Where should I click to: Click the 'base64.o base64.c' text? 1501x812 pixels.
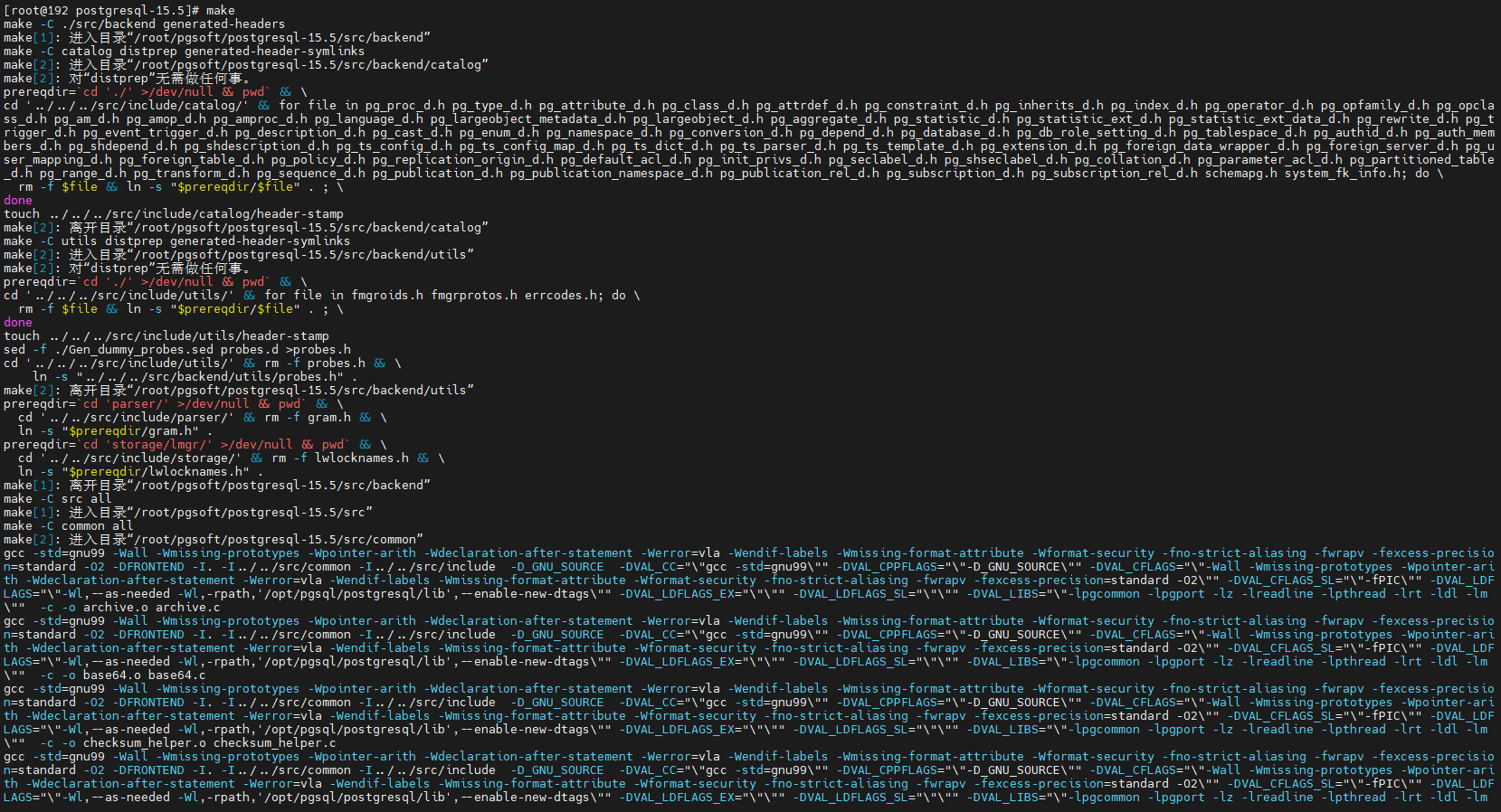point(145,675)
